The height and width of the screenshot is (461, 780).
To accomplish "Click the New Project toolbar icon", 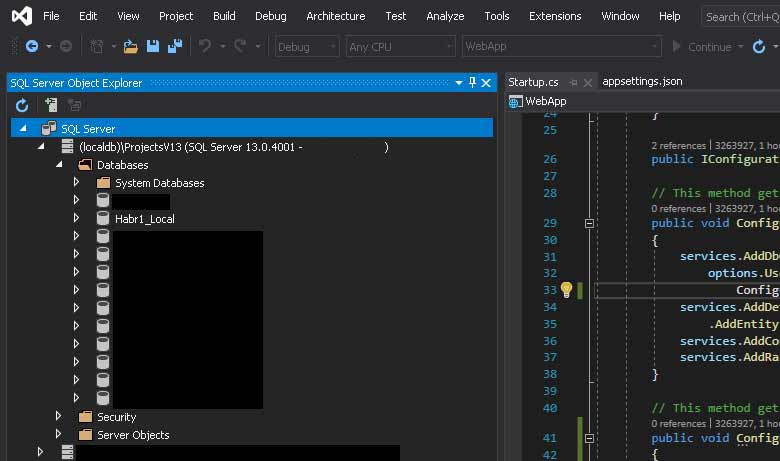I will click(97, 47).
